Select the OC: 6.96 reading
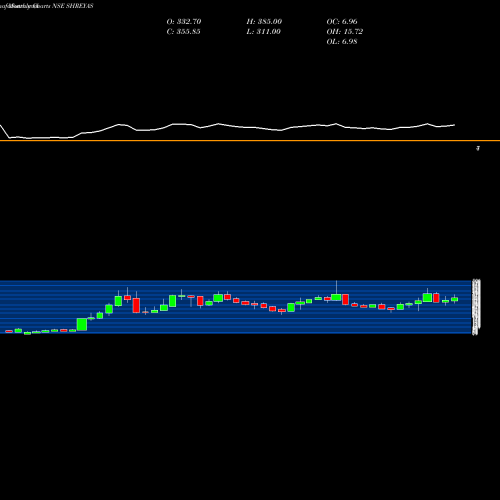Screen dimensions: 500x500 coord(342,22)
